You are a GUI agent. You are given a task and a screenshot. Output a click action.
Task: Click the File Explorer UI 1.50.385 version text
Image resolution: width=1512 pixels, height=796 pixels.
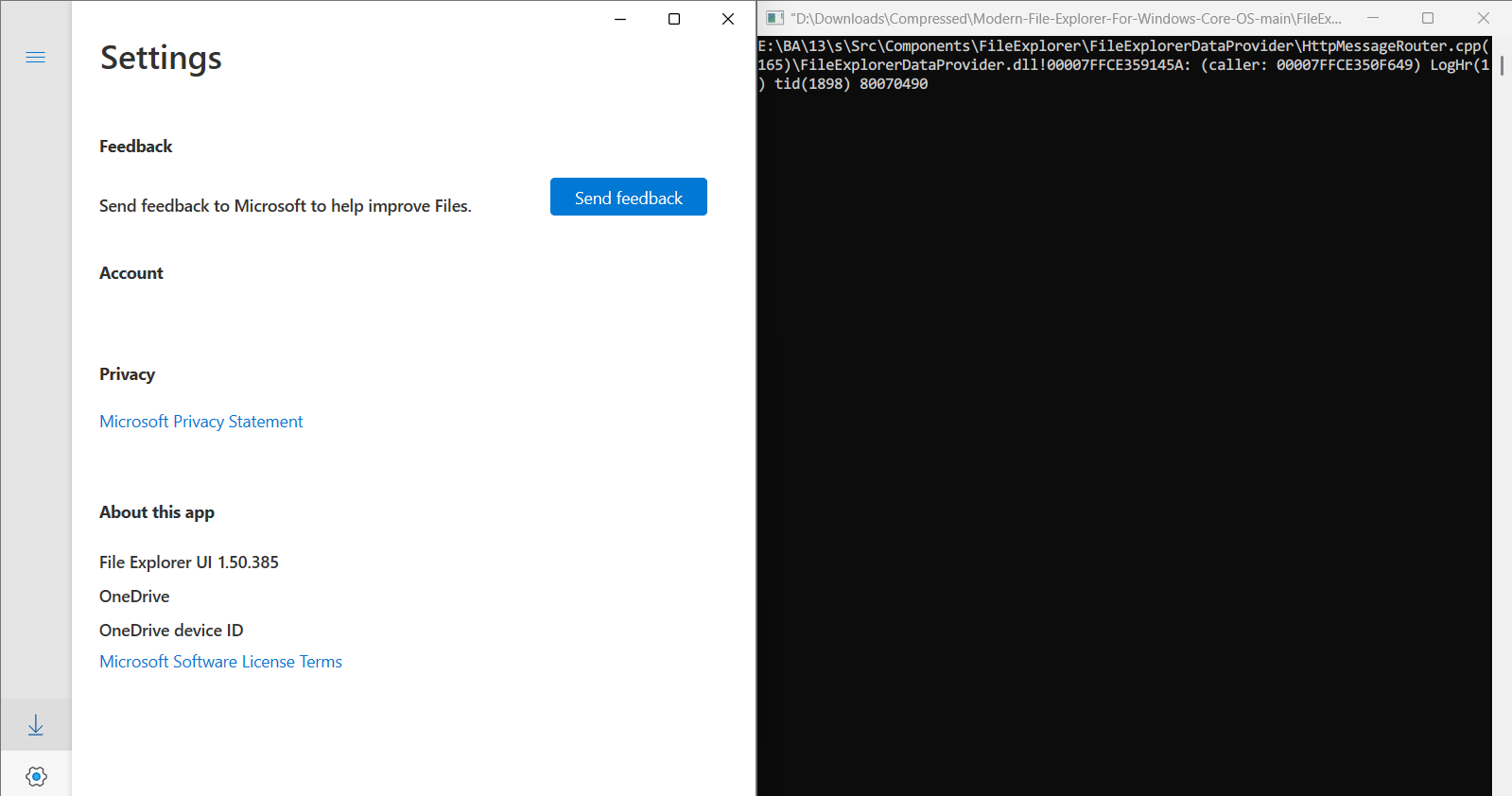(x=189, y=562)
